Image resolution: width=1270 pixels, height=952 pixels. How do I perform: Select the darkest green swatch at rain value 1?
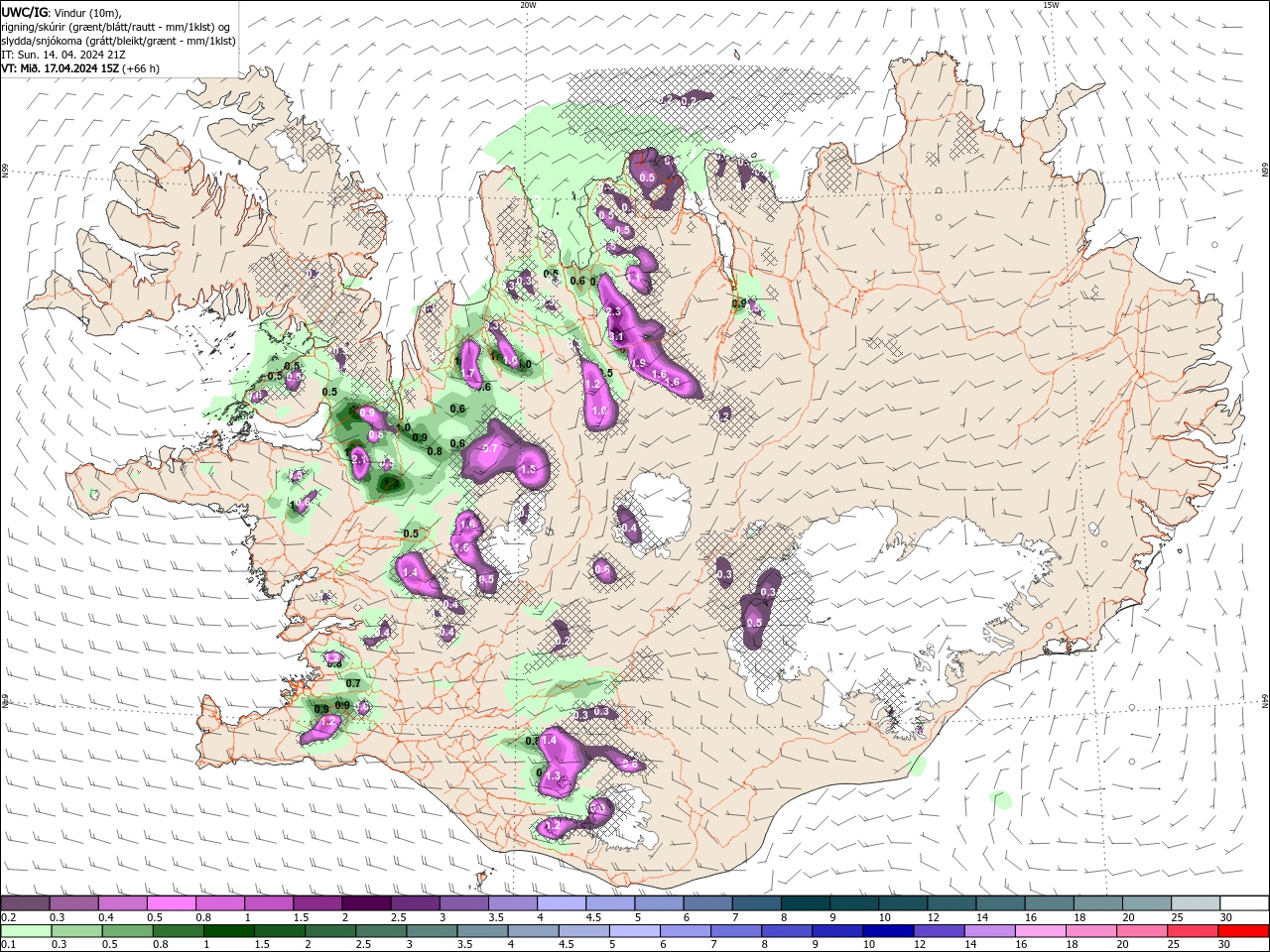tap(229, 931)
